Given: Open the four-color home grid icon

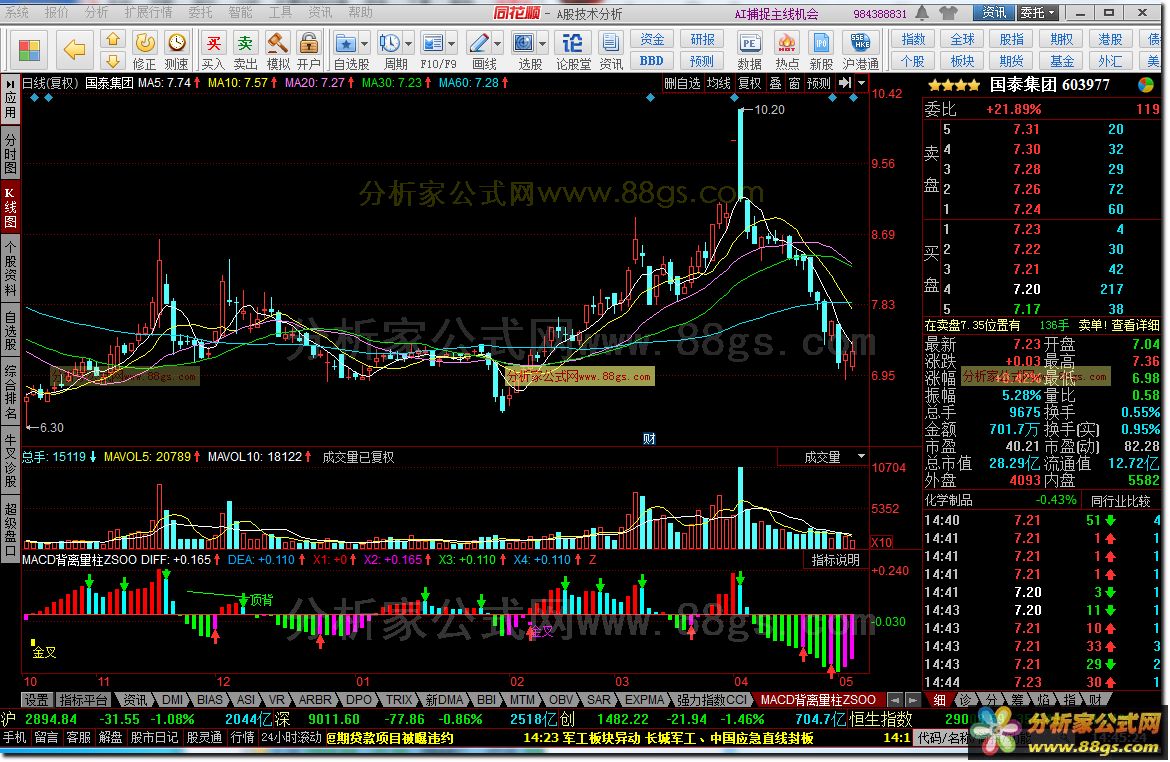Looking at the screenshot, I should pyautogui.click(x=28, y=50).
